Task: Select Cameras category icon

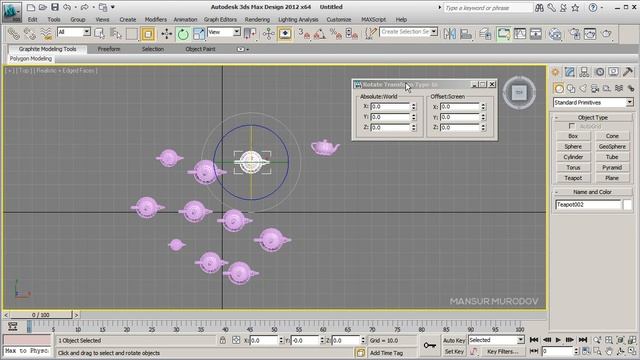Action: coord(595,88)
